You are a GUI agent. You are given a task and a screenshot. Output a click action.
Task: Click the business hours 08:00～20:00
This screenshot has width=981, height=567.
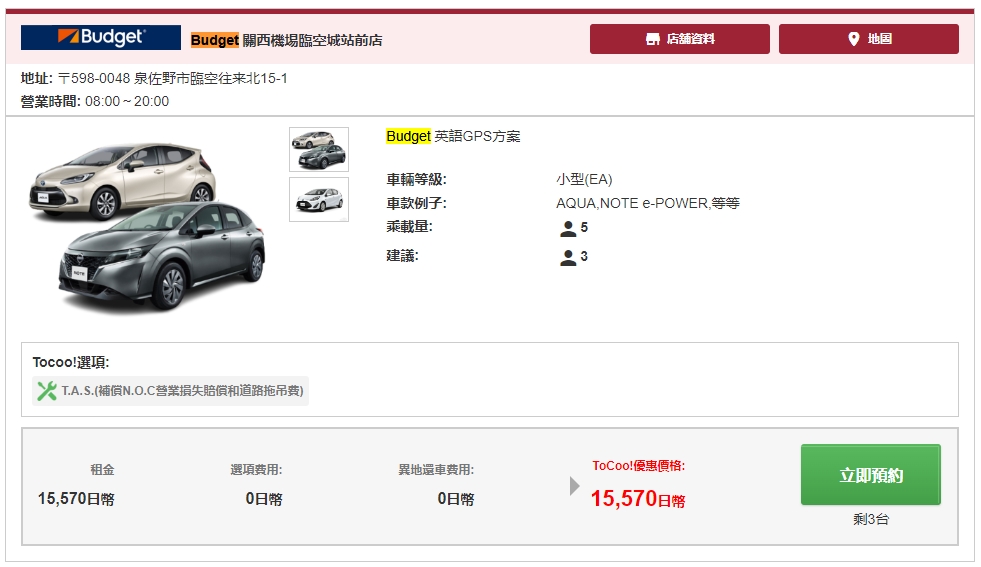point(127,101)
